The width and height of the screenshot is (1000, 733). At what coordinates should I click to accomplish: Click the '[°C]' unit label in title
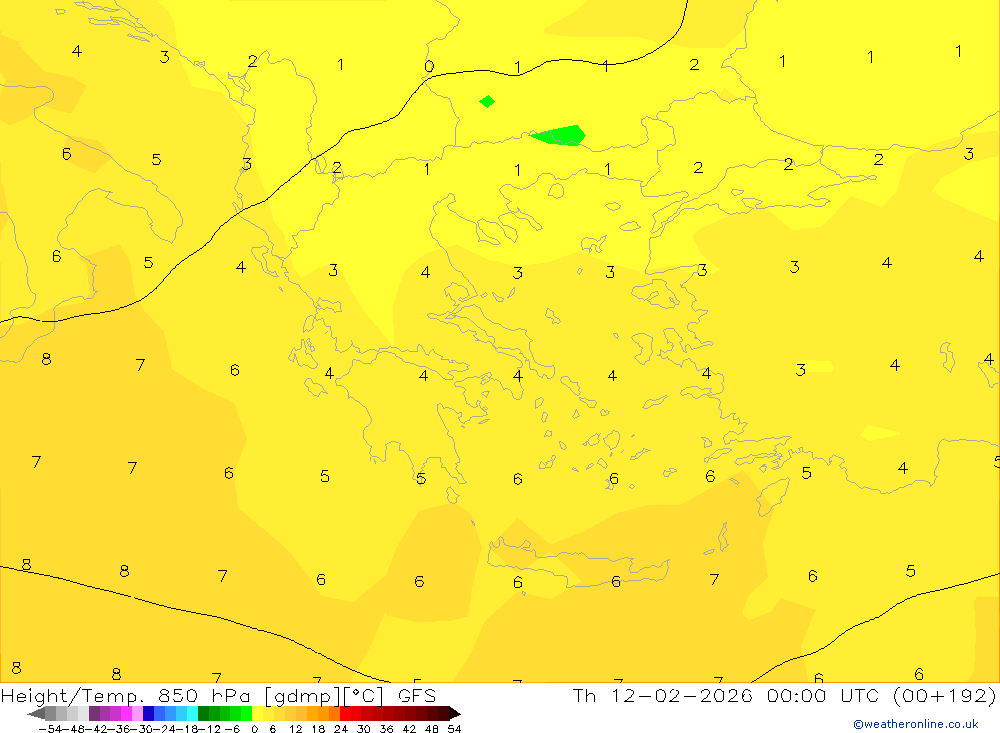[362, 695]
